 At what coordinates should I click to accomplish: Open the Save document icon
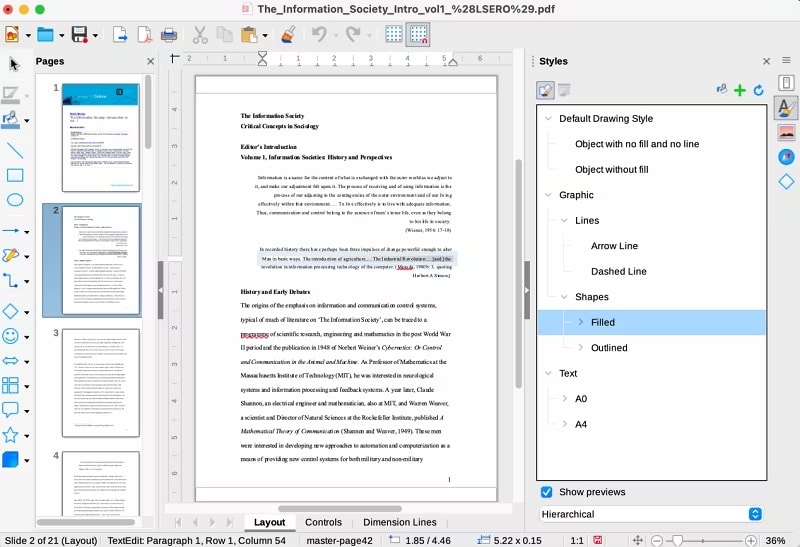pos(79,35)
